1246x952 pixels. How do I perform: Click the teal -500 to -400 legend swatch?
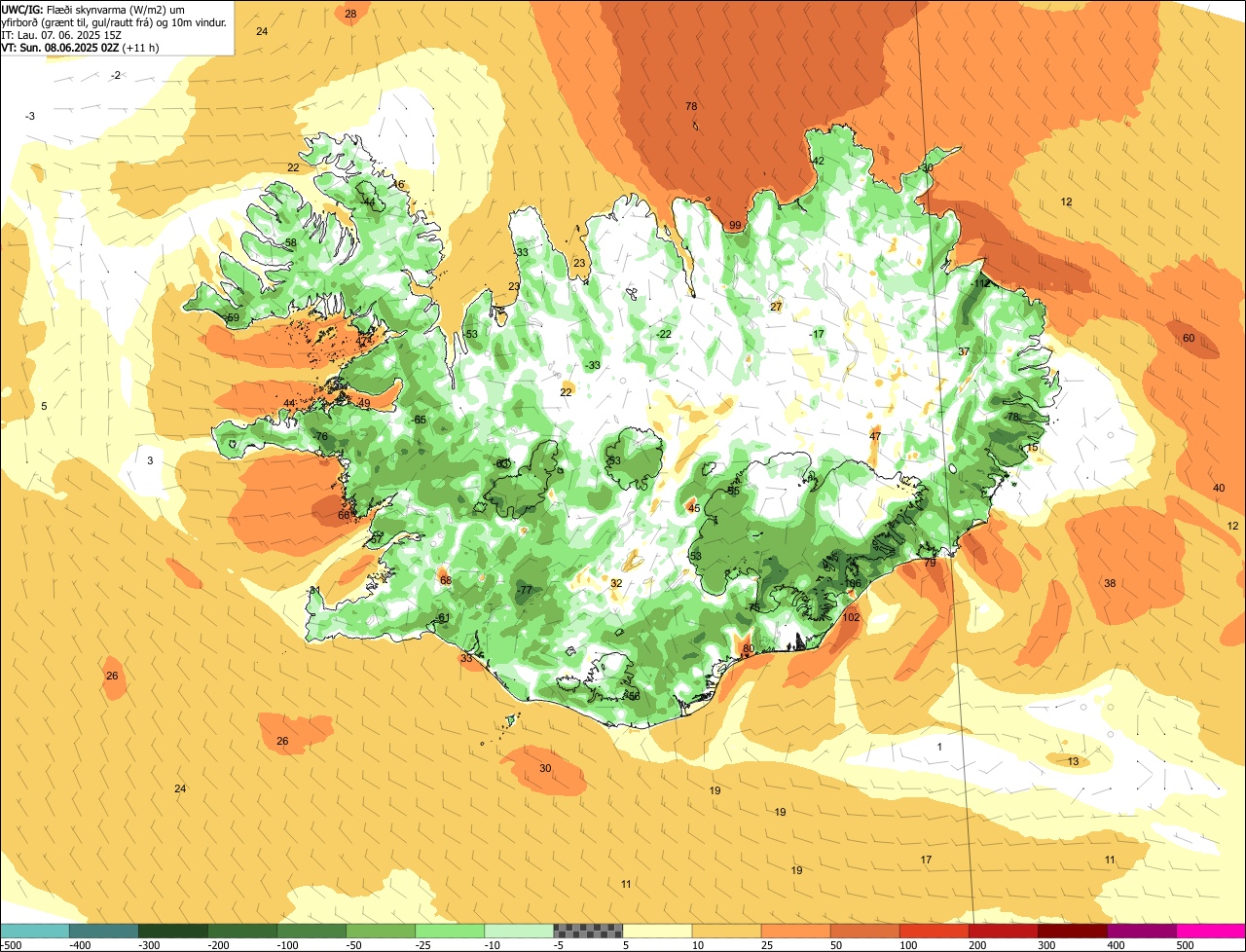tap(35, 931)
